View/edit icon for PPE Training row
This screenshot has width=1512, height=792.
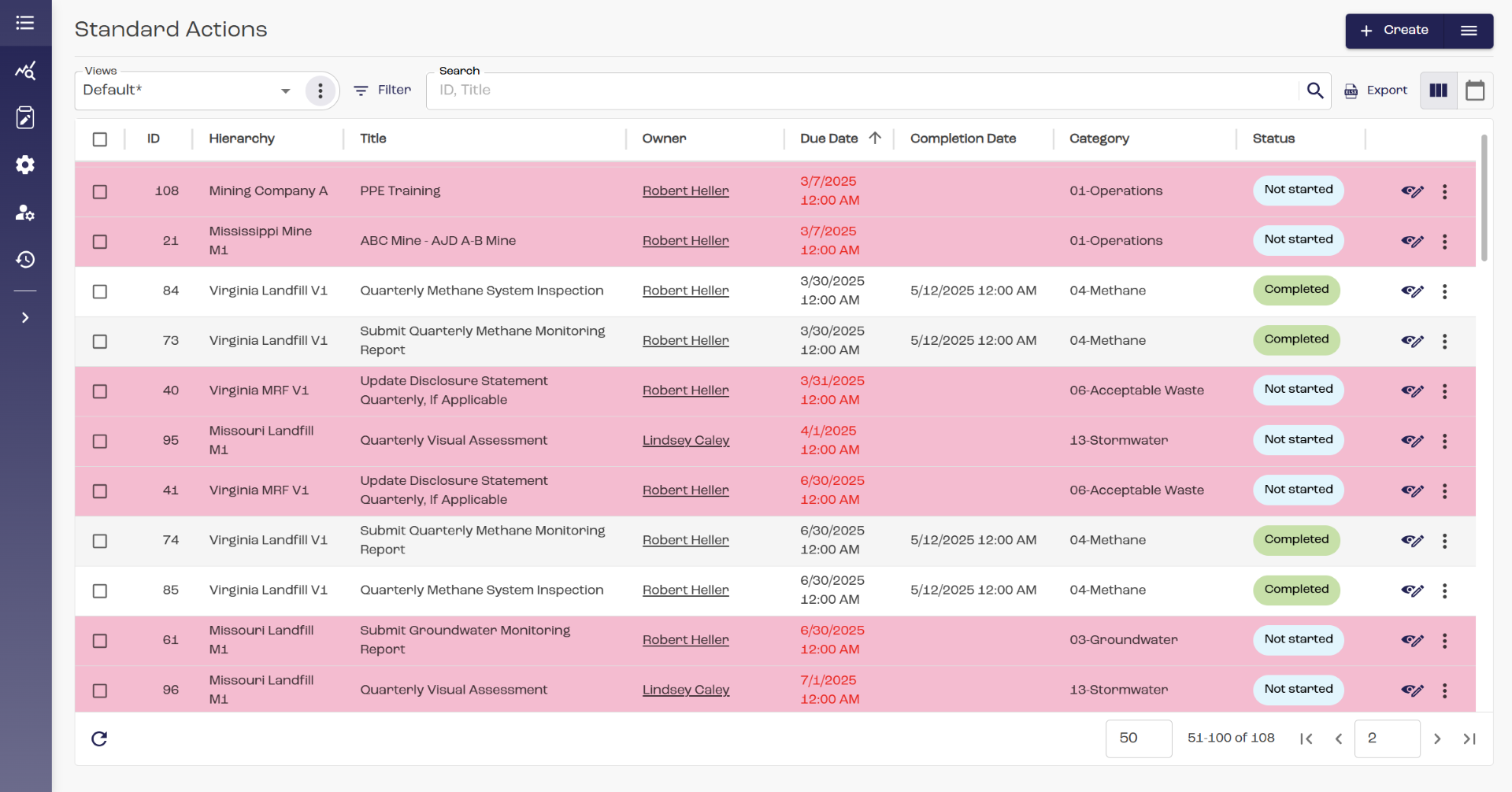pyautogui.click(x=1412, y=191)
